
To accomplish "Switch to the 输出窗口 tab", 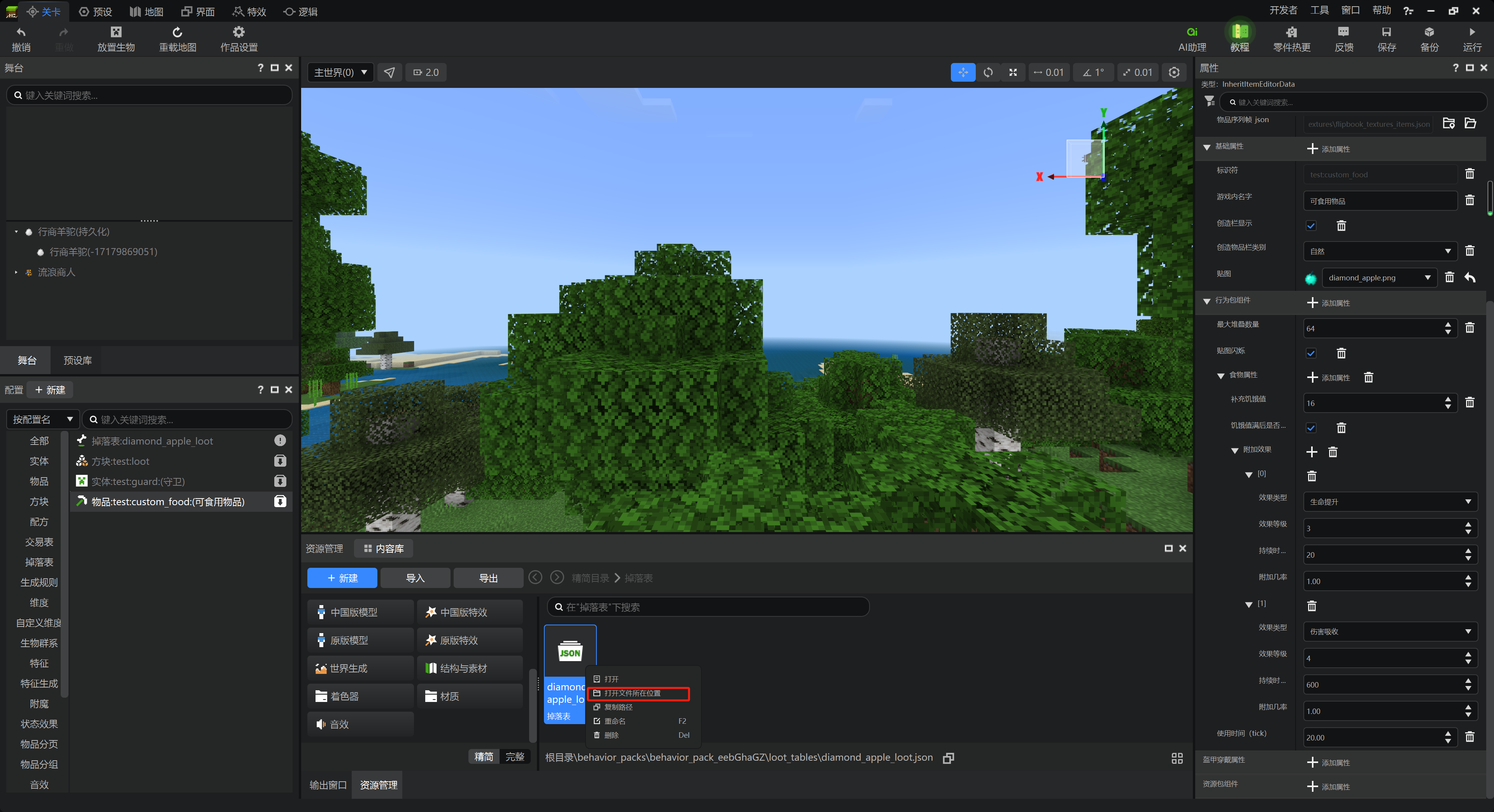I will tap(328, 785).
